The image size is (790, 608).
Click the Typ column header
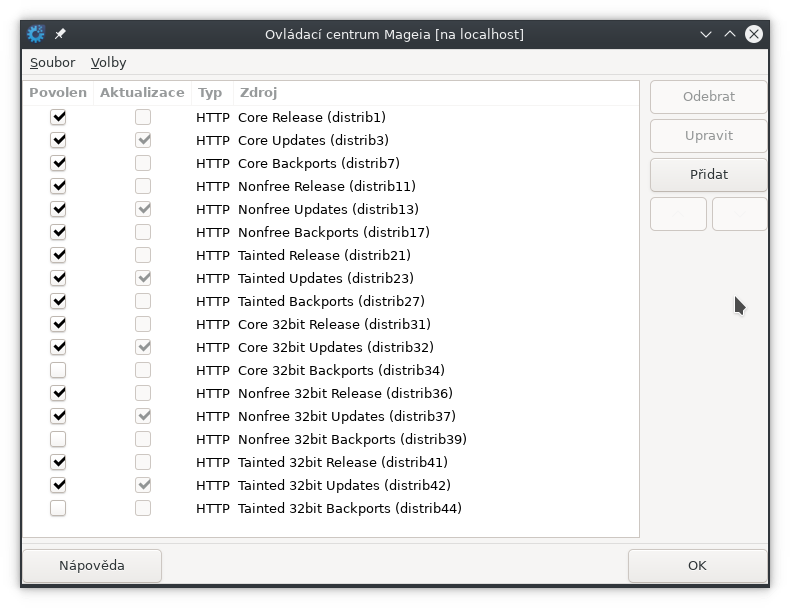[x=210, y=93]
